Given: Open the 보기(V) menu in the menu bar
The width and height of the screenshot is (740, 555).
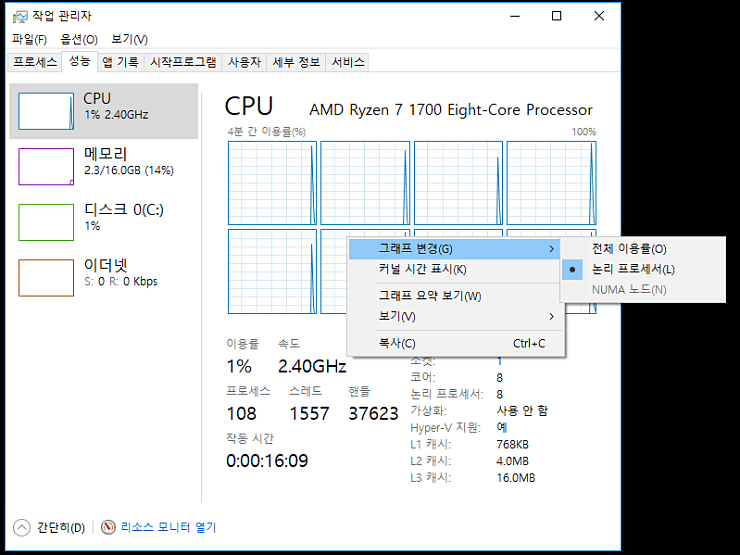Looking at the screenshot, I should tap(129, 39).
